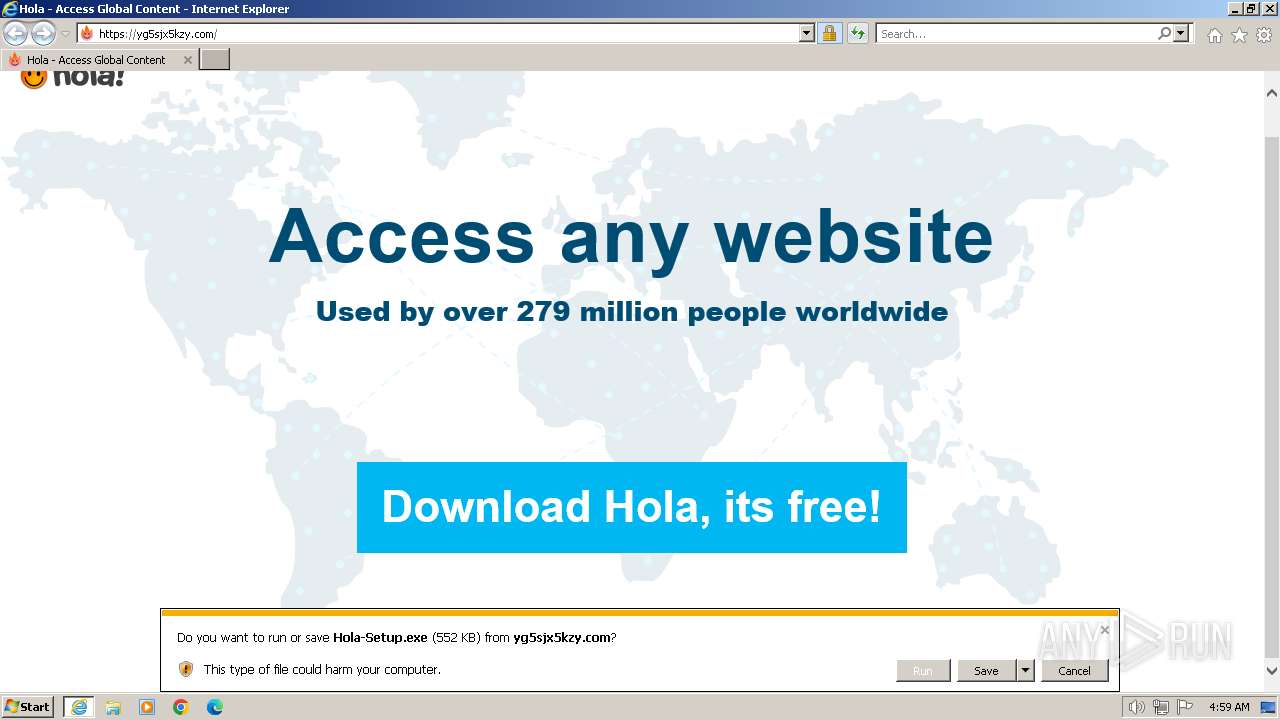This screenshot has height=720, width=1280.
Task: Close the Hola tab
Action: pos(187,60)
